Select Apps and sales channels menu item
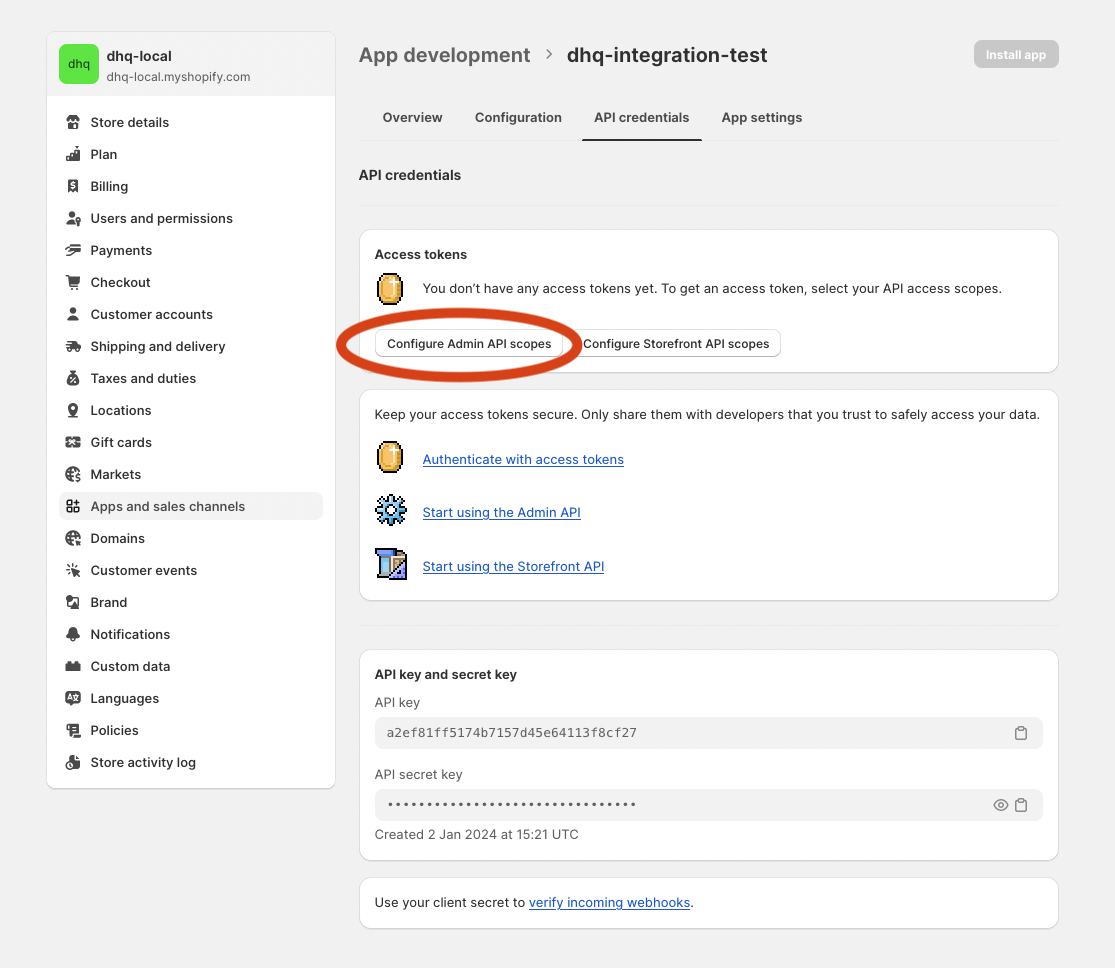 pos(191,506)
